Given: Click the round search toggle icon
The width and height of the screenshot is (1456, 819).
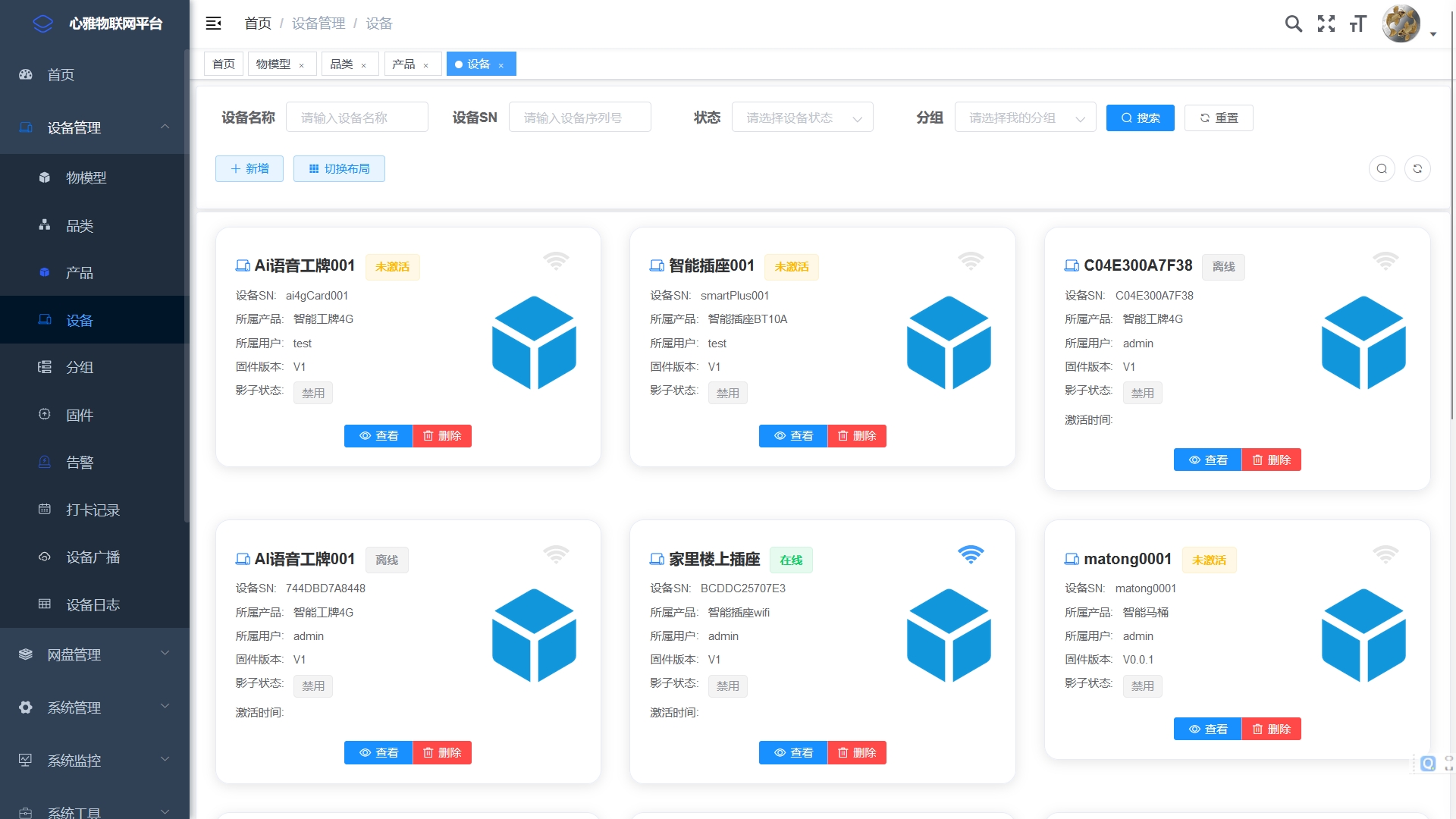Looking at the screenshot, I should (1381, 168).
